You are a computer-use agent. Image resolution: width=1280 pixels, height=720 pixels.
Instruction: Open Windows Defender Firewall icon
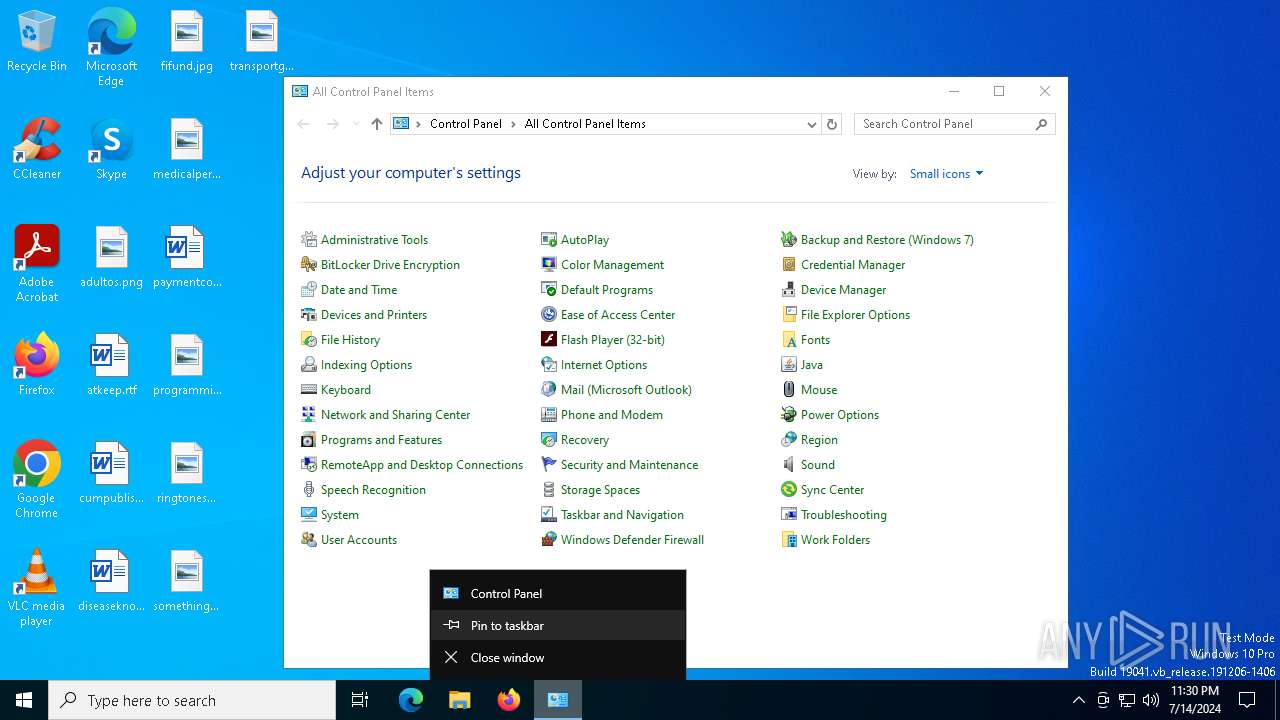(549, 540)
